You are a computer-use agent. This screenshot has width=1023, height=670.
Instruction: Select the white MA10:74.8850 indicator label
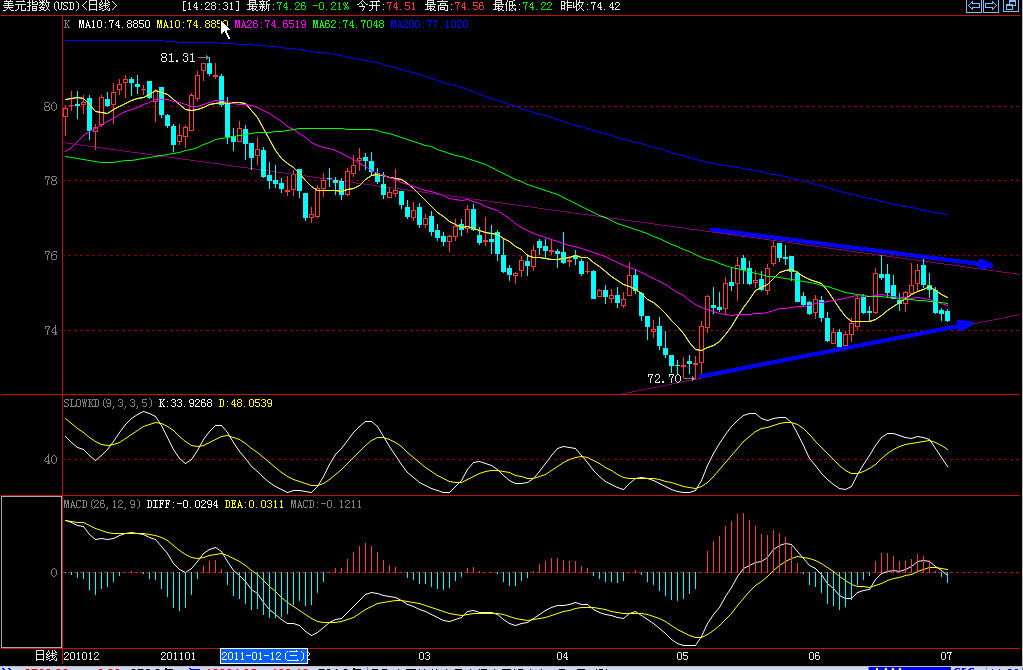[x=114, y=24]
